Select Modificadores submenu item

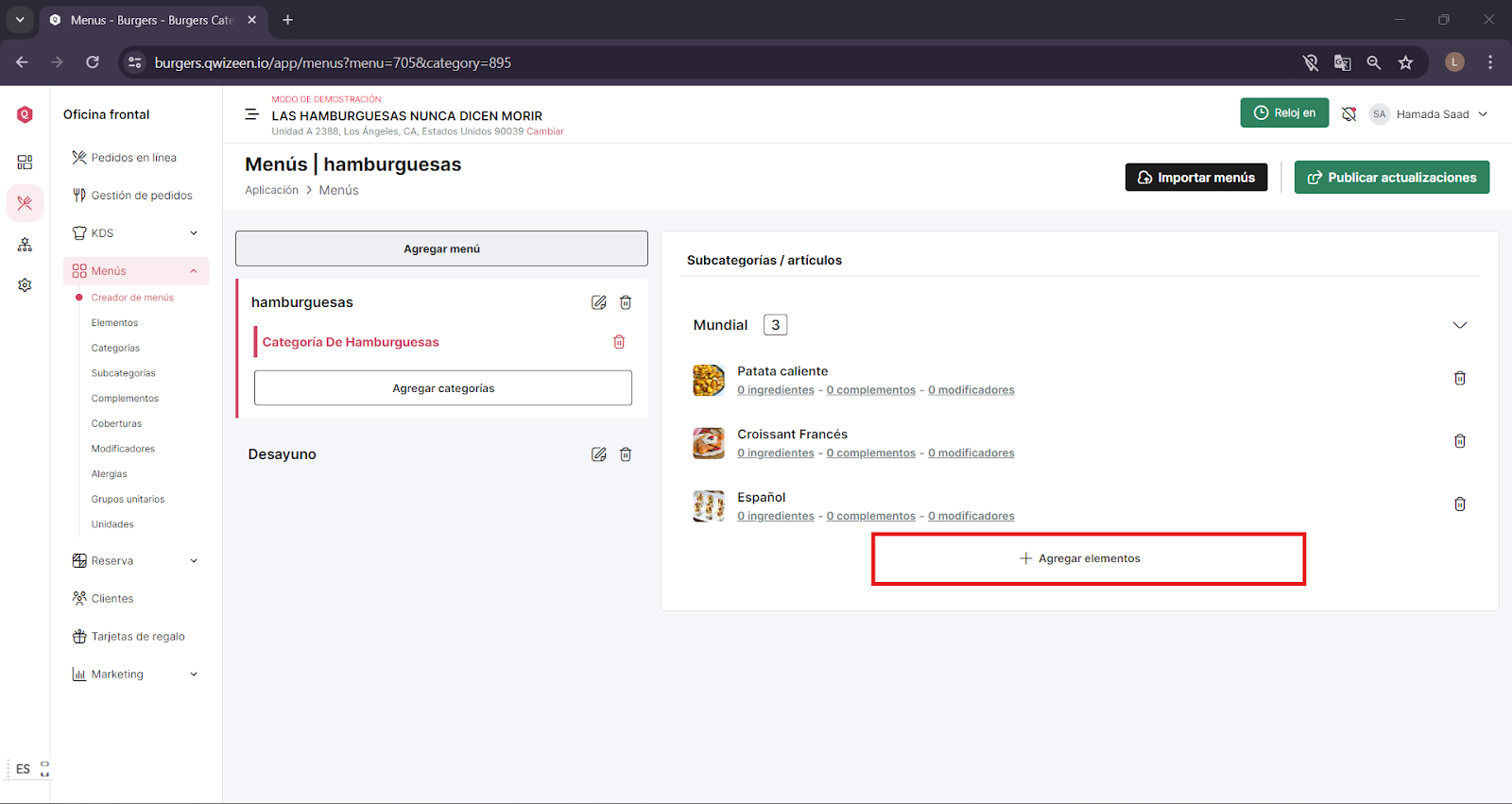tap(123, 449)
